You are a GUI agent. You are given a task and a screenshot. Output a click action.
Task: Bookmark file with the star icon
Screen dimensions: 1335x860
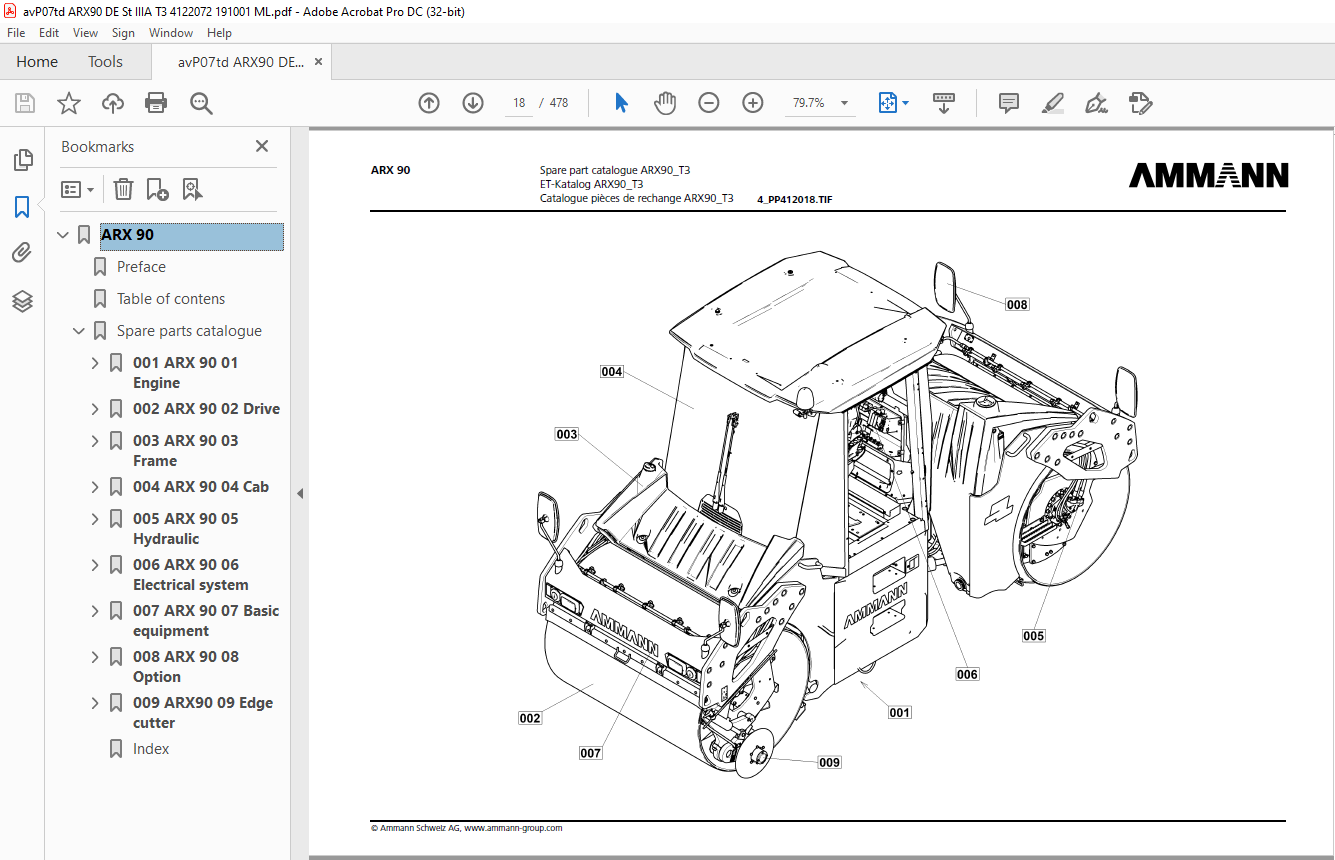pyautogui.click(x=68, y=103)
